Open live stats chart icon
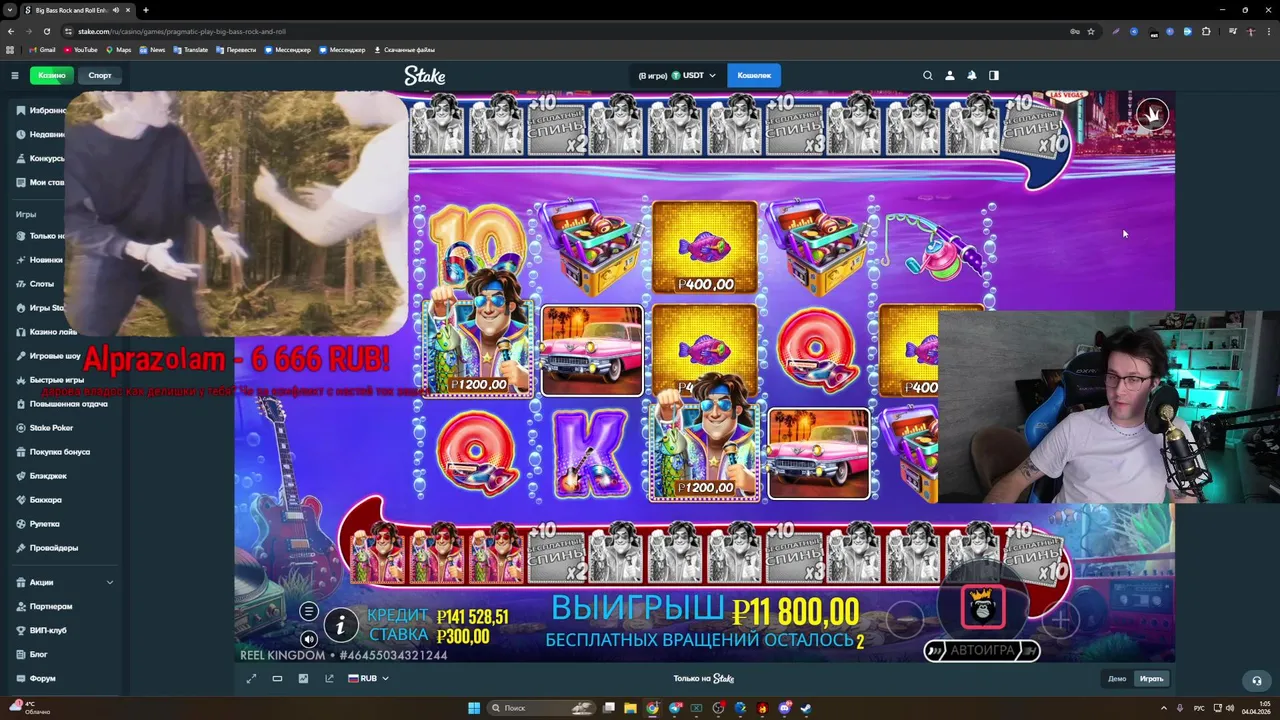 [304, 678]
